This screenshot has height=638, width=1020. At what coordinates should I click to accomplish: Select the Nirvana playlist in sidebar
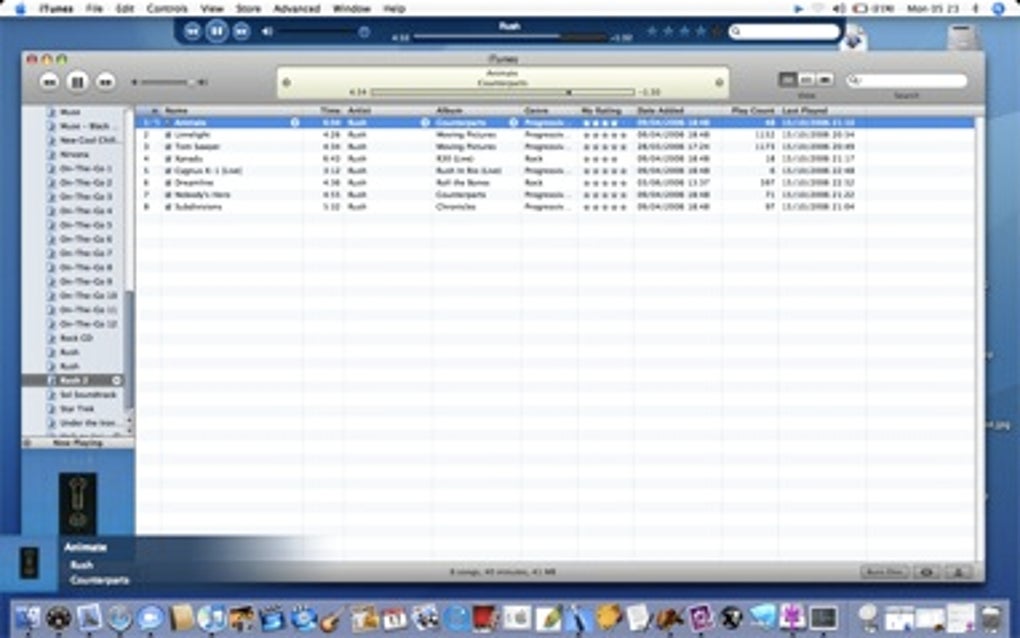tap(74, 155)
